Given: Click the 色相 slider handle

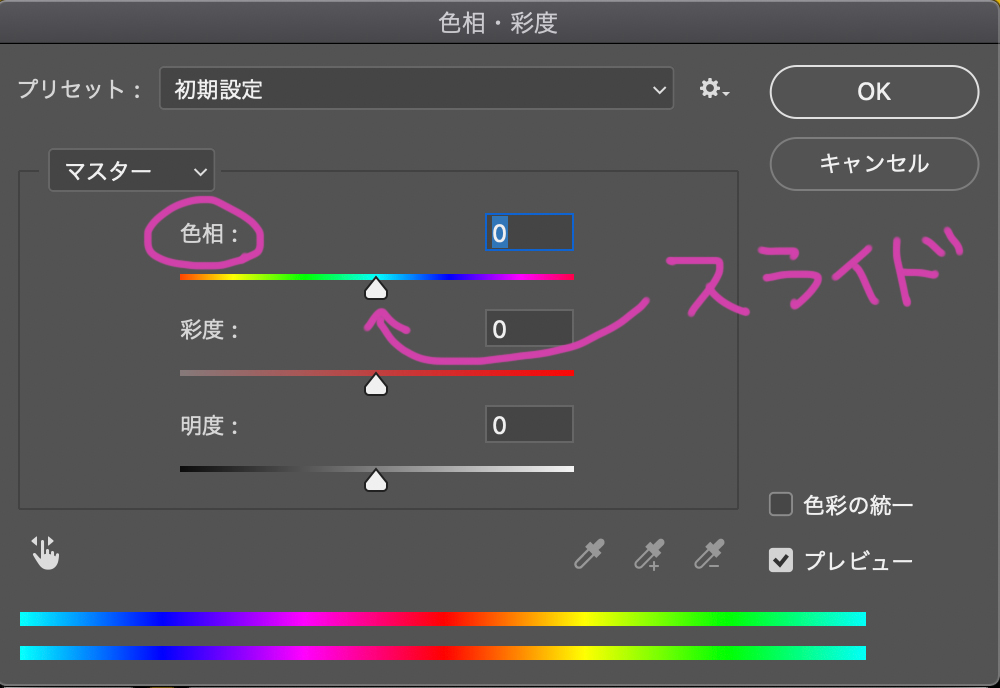Looking at the screenshot, I should click(375, 288).
